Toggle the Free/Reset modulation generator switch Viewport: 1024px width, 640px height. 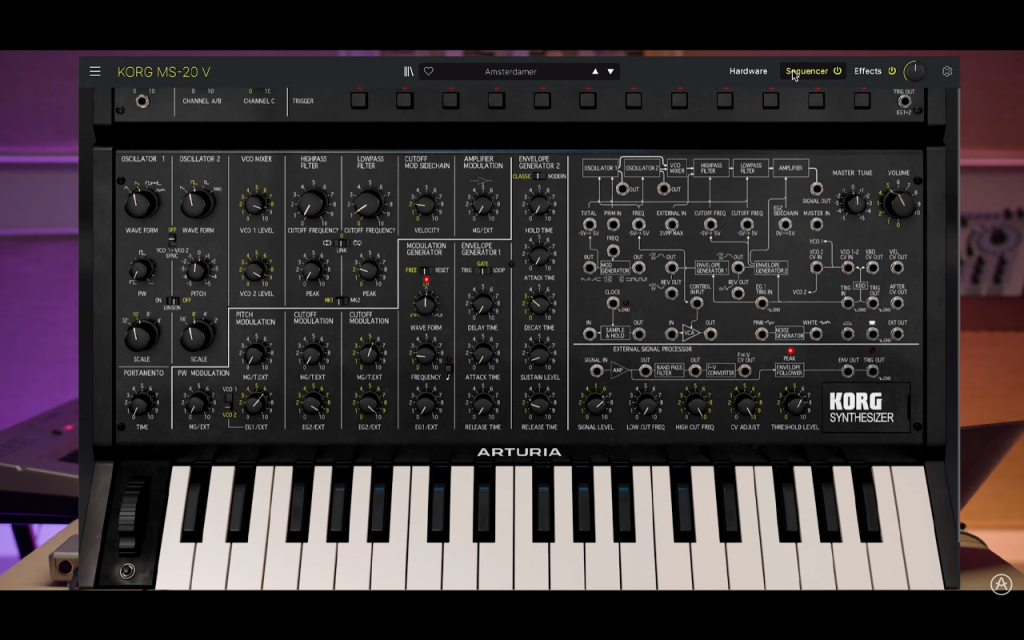pyautogui.click(x=426, y=270)
